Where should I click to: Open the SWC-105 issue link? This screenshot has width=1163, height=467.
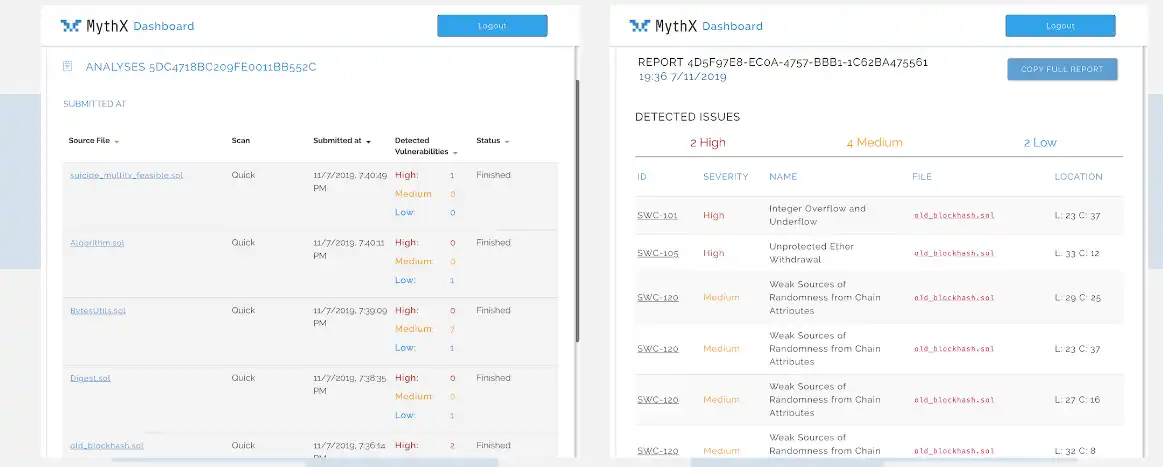[658, 253]
